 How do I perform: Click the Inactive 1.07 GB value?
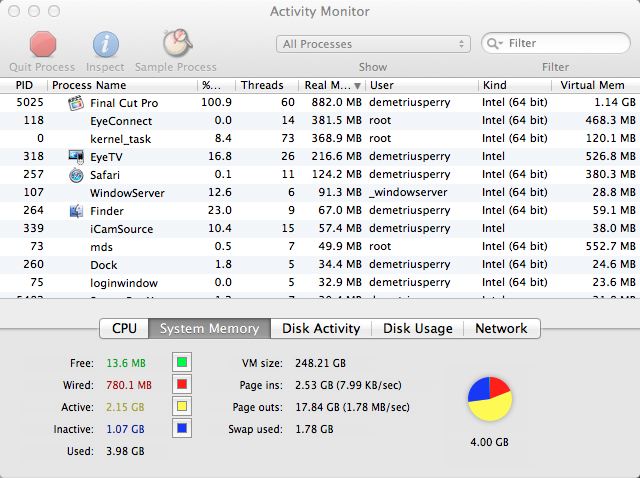point(125,429)
